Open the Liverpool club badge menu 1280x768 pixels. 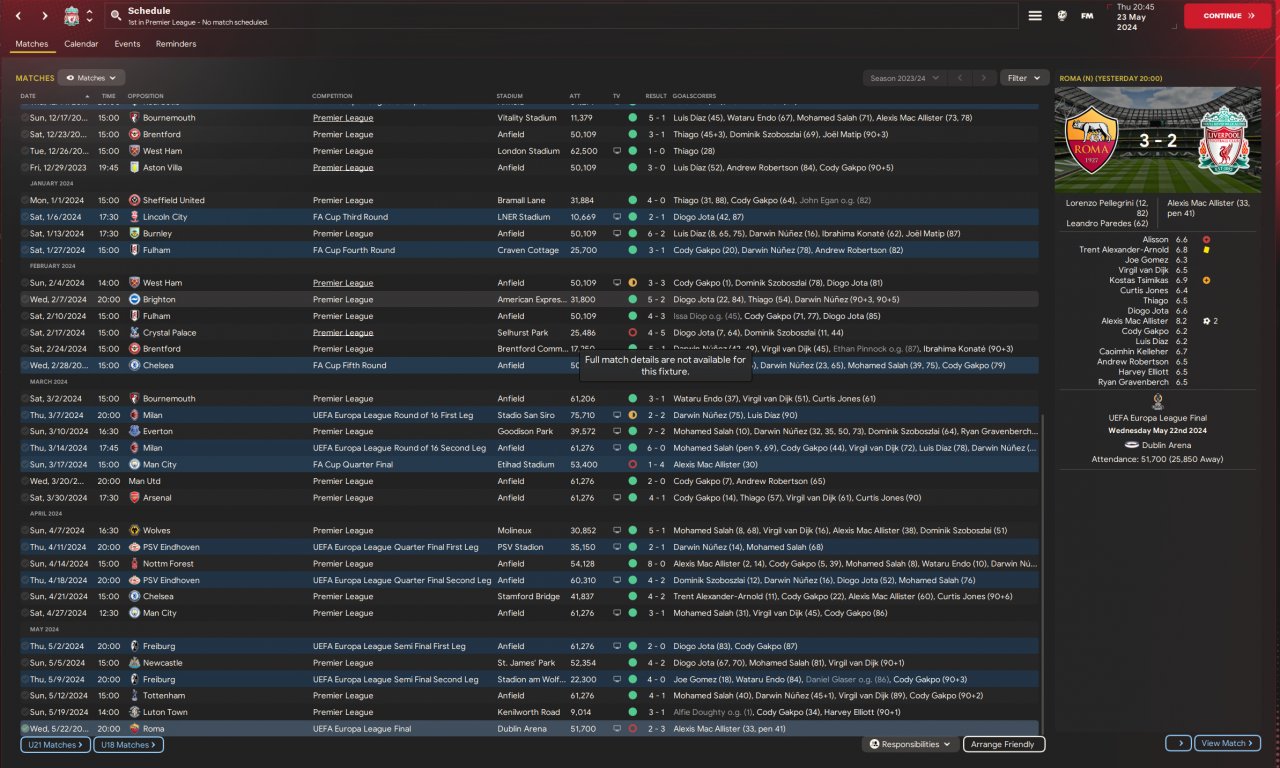(72, 16)
